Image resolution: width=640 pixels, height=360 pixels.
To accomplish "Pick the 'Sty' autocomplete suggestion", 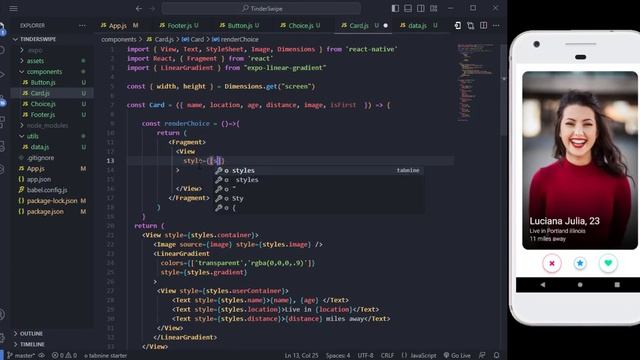I will coord(319,198).
